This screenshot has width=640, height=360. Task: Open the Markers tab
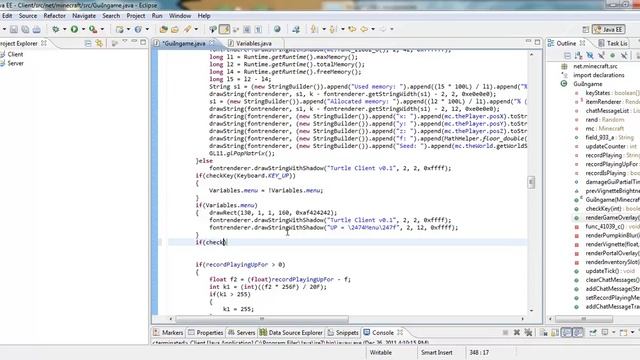(x=168, y=333)
